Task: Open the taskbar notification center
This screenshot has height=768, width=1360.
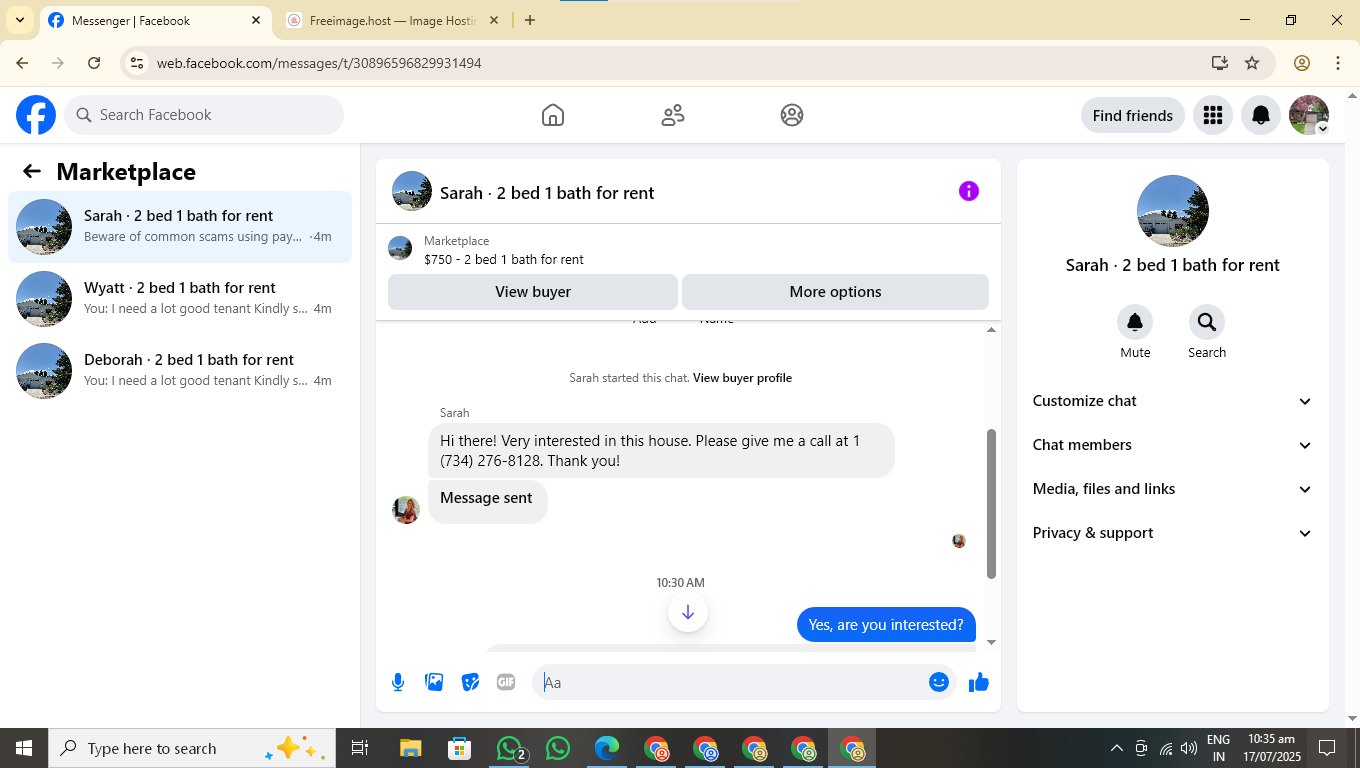Action: click(x=1327, y=748)
